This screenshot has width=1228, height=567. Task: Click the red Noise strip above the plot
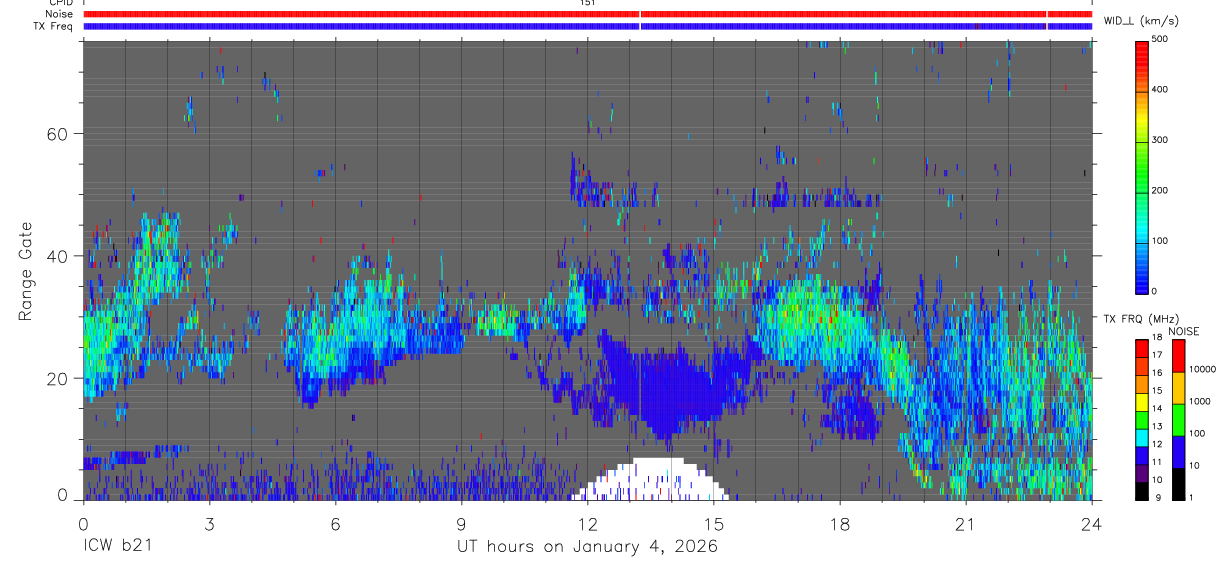[x=587, y=14]
